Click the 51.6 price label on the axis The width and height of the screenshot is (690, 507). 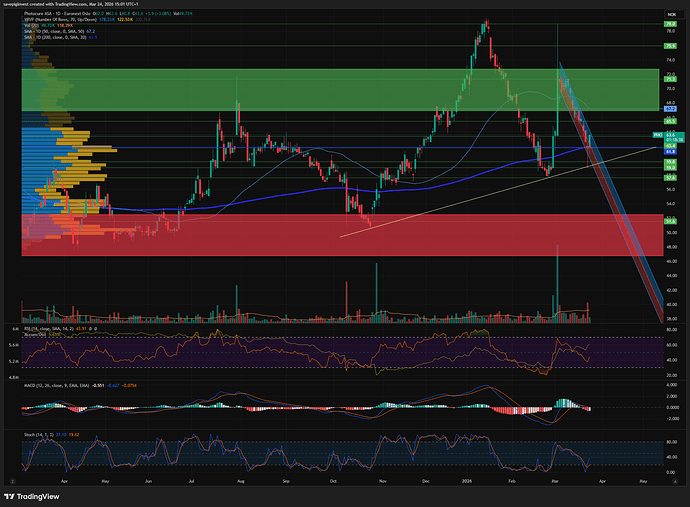pyautogui.click(x=670, y=221)
